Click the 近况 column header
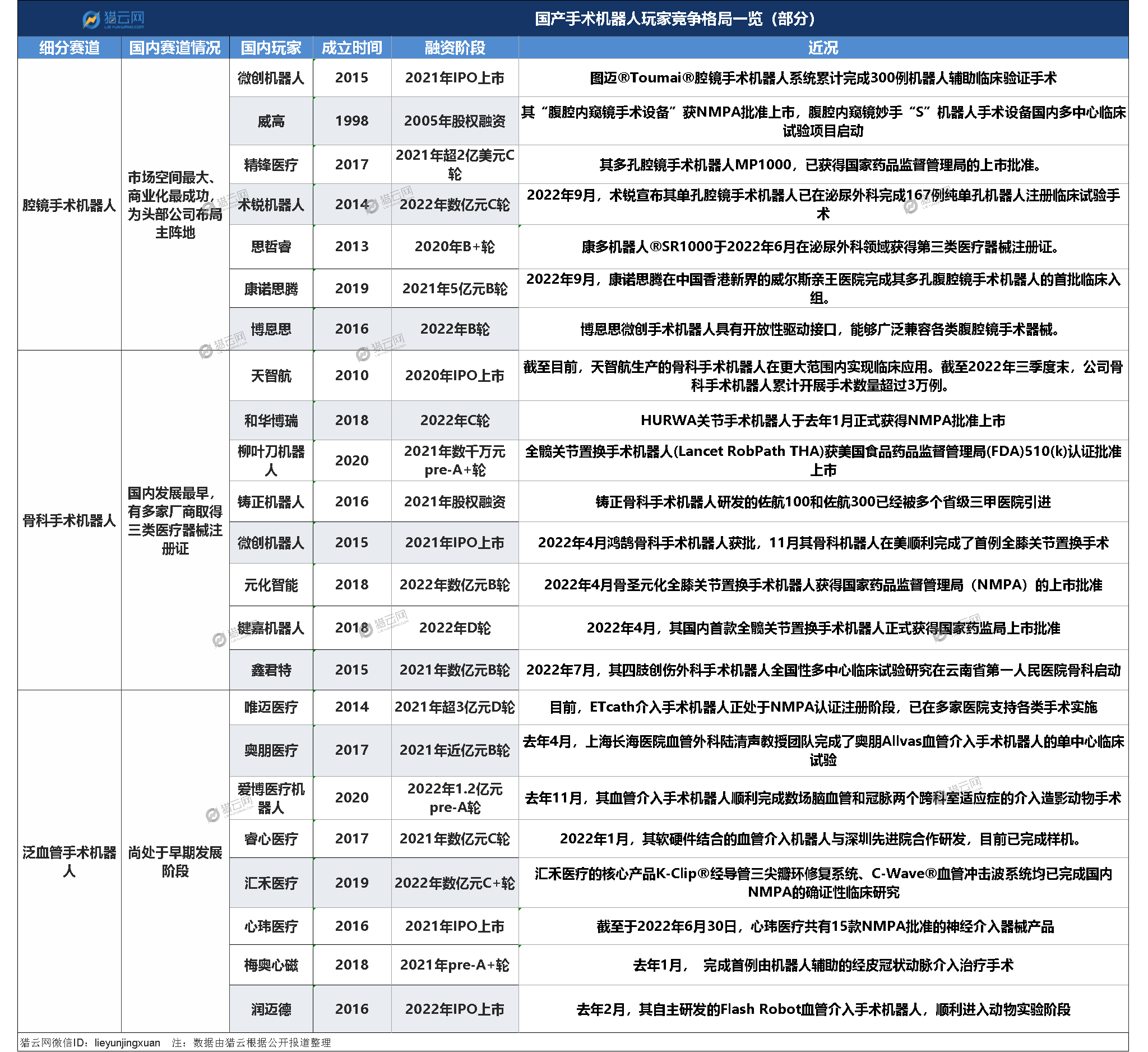Viewport: 1148px width, 1052px height. click(823, 48)
